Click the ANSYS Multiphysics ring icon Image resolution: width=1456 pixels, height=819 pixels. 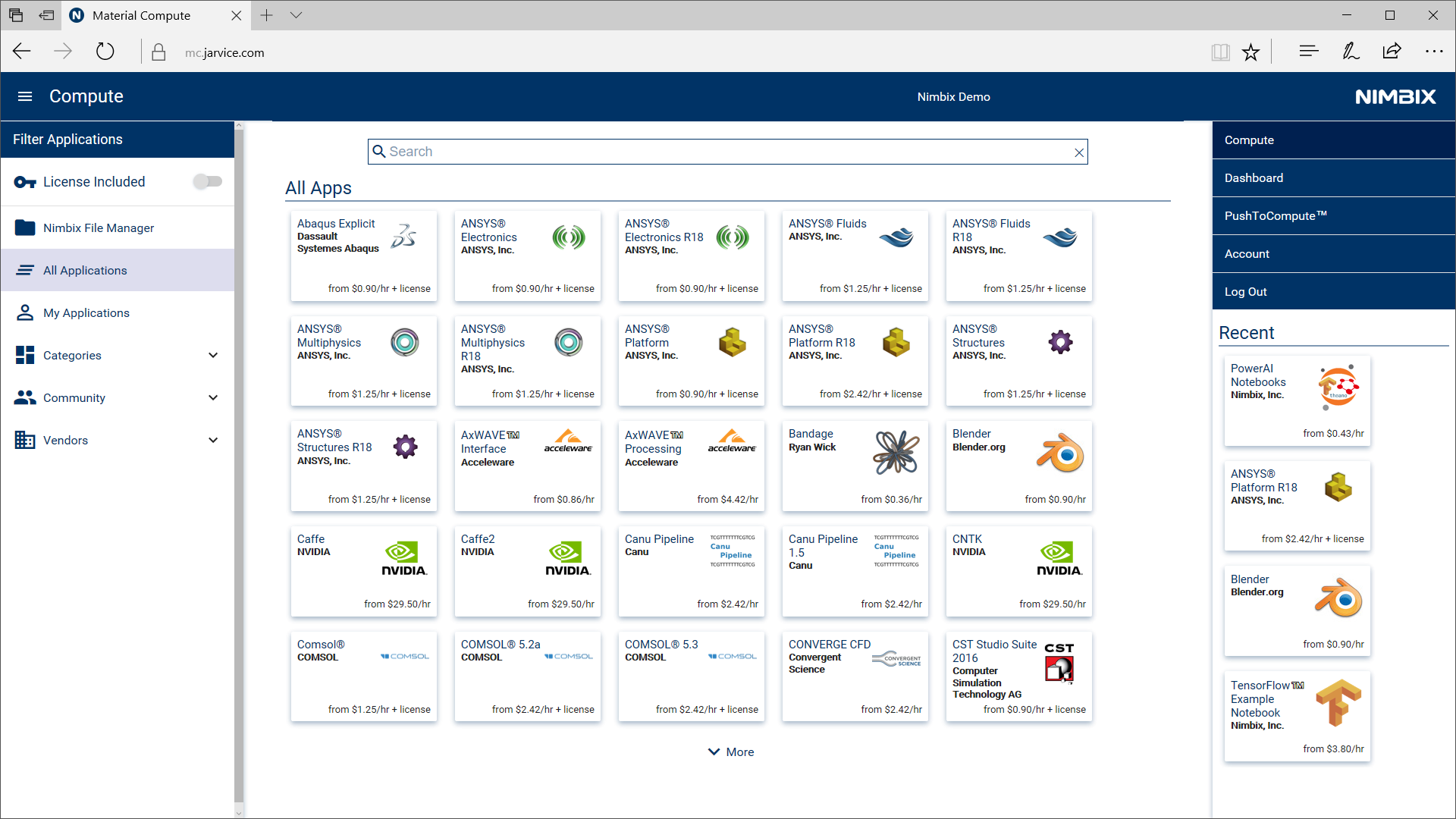pyautogui.click(x=405, y=342)
